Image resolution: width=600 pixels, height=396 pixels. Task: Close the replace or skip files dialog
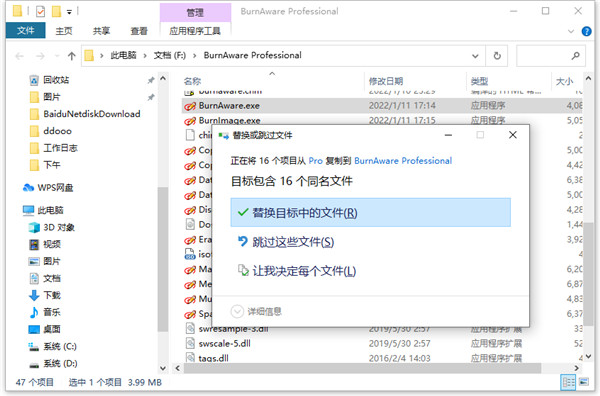512,135
